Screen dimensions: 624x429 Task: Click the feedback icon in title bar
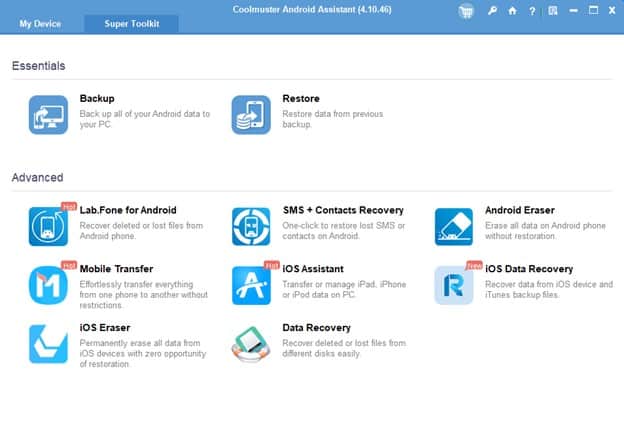tap(553, 11)
